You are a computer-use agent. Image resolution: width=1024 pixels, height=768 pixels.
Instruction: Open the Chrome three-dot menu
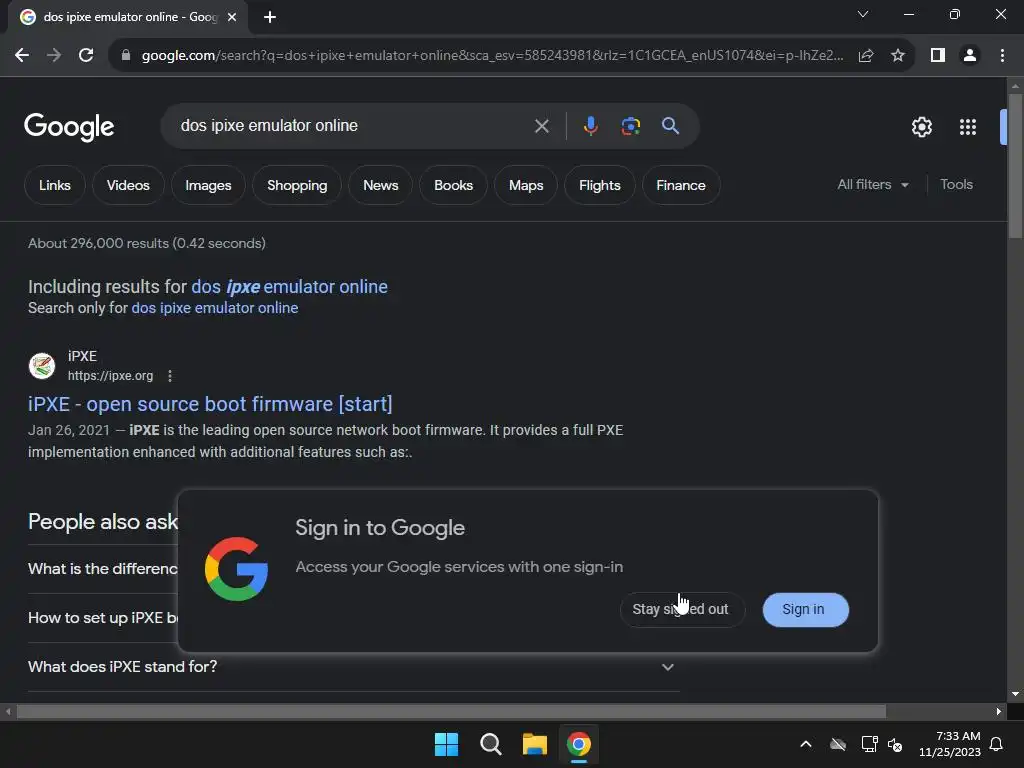[x=1002, y=56]
